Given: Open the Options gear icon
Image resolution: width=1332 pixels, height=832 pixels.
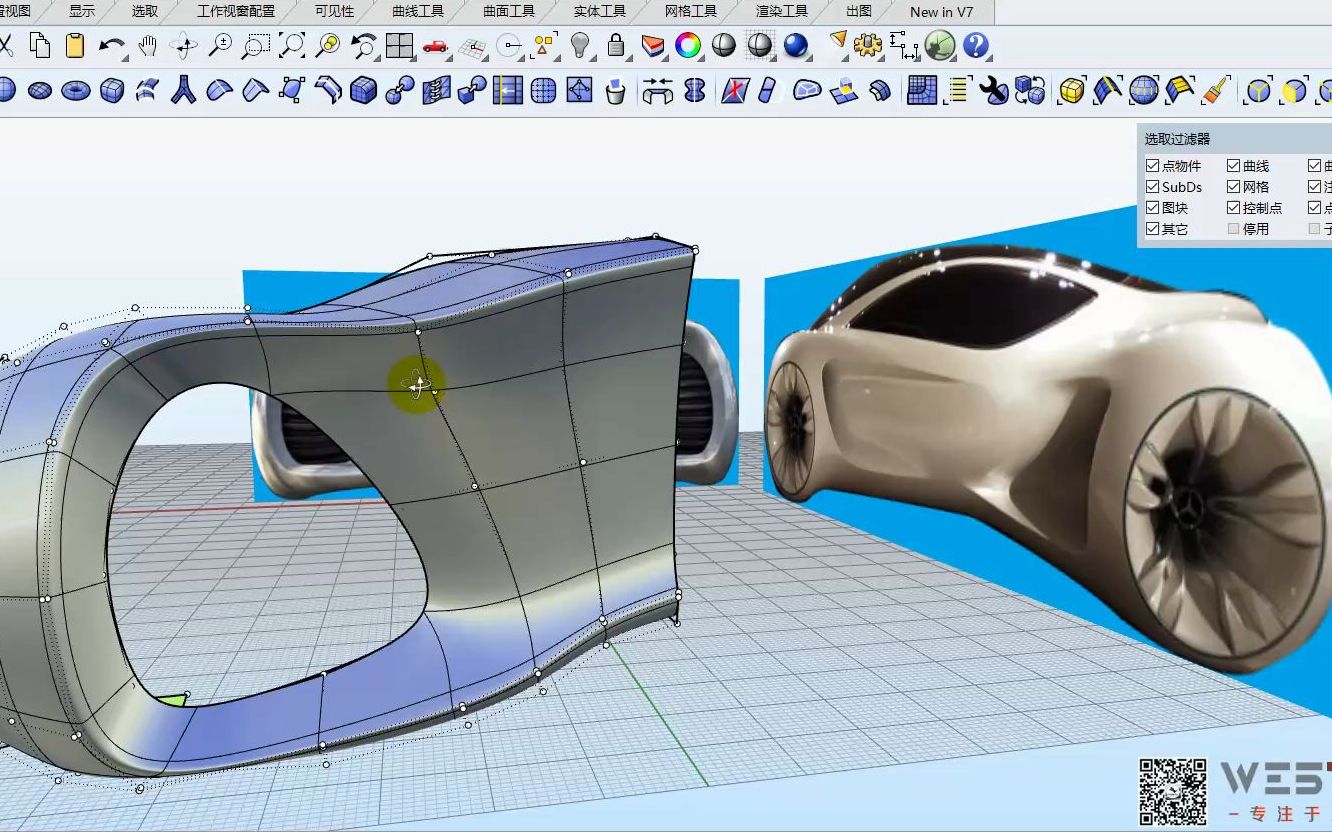Looking at the screenshot, I should pyautogui.click(x=868, y=46).
